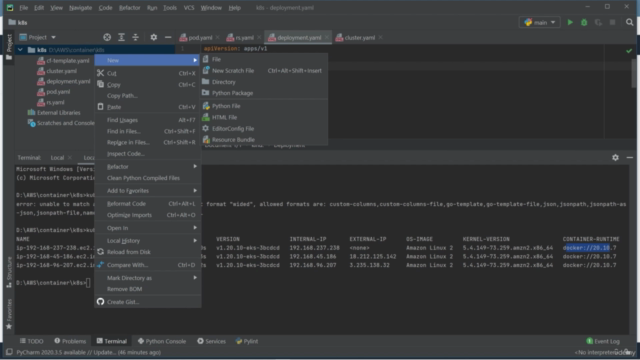Select Create Gist in context menu

(147, 302)
